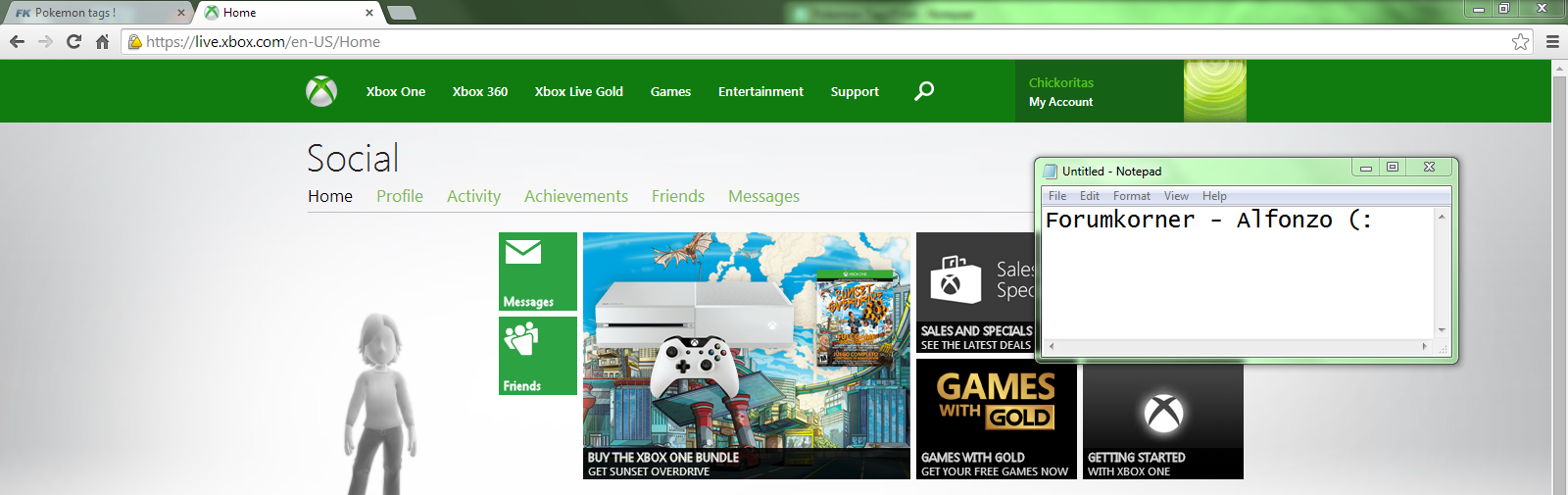Open the Friends people tile
Viewport: 1568px width, 495px height.
coord(538,356)
